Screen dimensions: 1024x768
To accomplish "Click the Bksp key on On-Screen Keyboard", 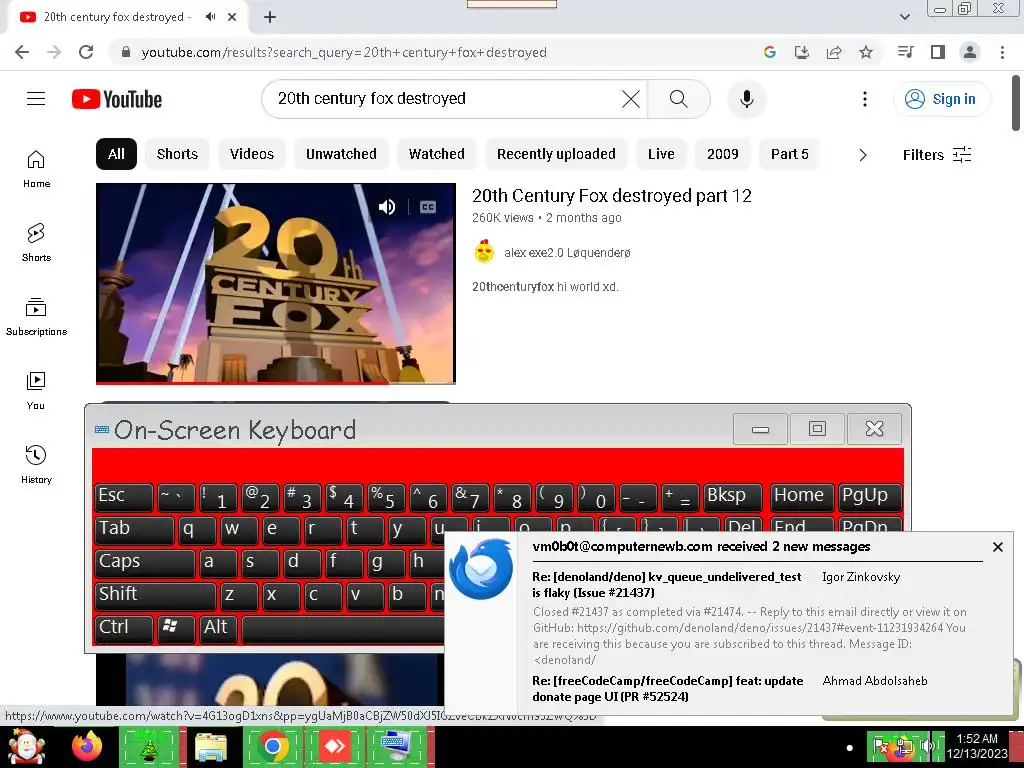I will (x=733, y=496).
